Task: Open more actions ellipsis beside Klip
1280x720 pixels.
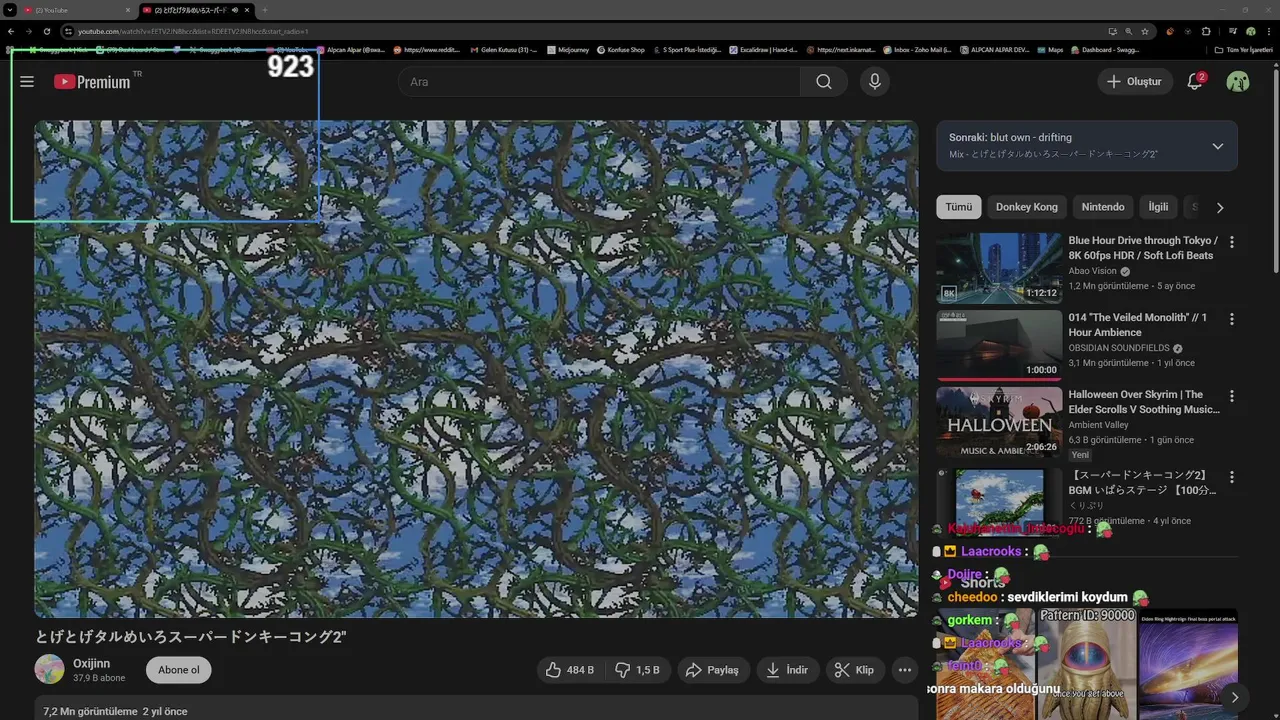Action: [x=905, y=670]
